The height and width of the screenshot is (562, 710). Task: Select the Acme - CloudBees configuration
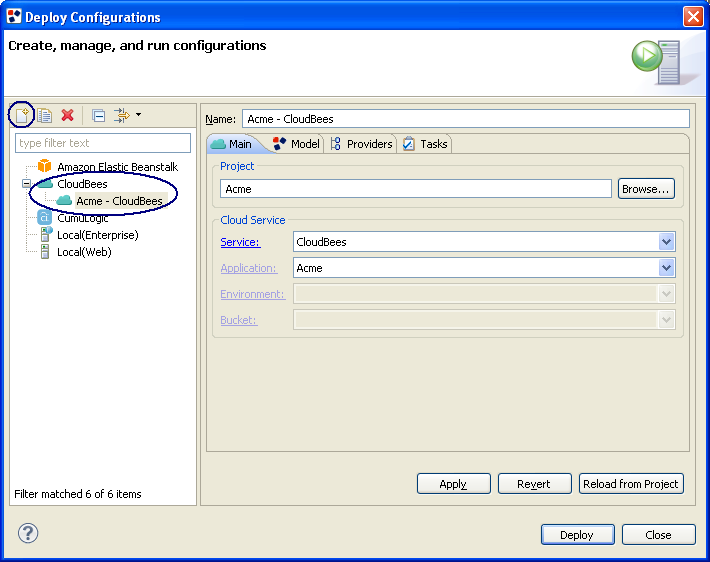(x=119, y=201)
